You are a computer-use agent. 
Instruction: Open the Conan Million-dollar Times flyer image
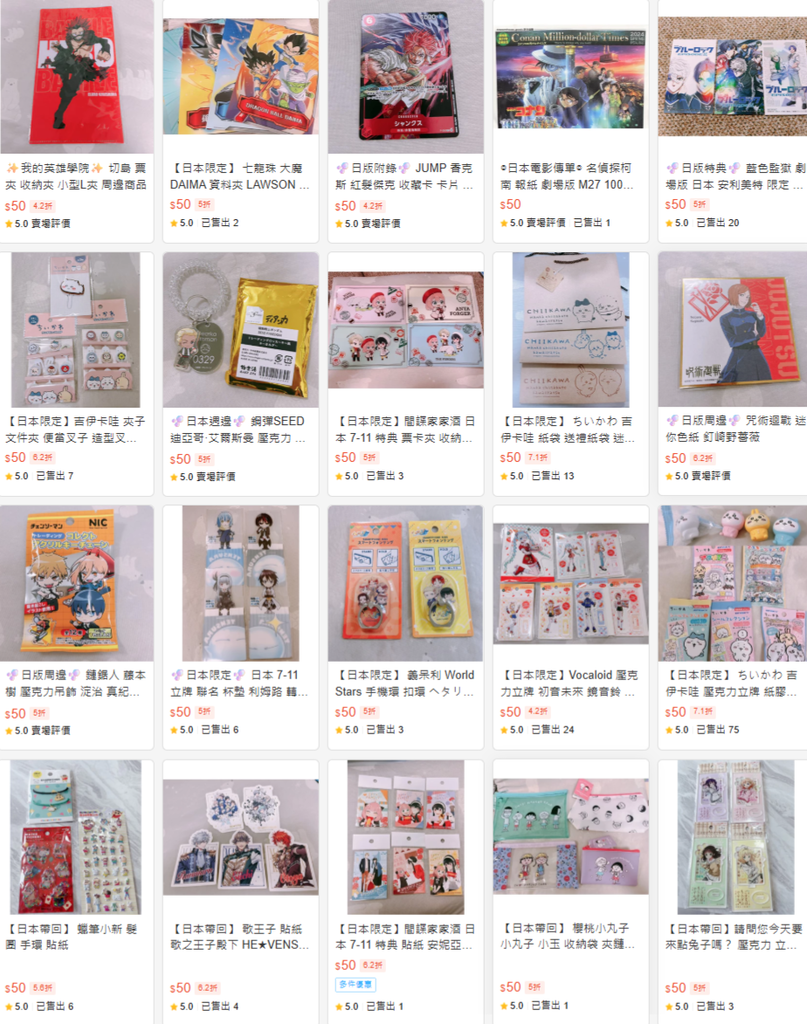[571, 76]
